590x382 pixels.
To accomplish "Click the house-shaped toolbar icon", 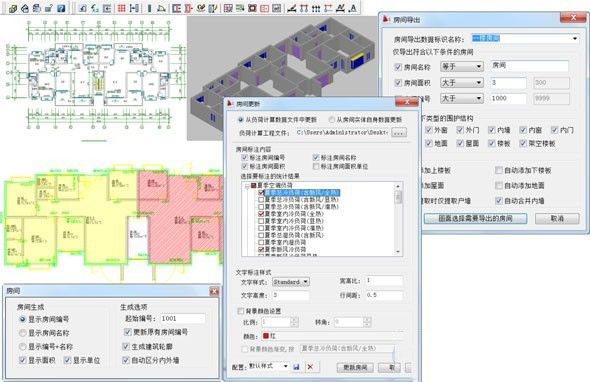I will 25,8.
